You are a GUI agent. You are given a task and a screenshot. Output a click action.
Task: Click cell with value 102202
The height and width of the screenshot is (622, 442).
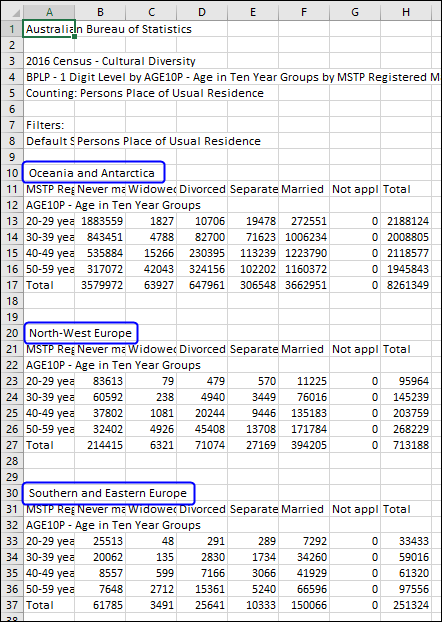click(x=253, y=269)
